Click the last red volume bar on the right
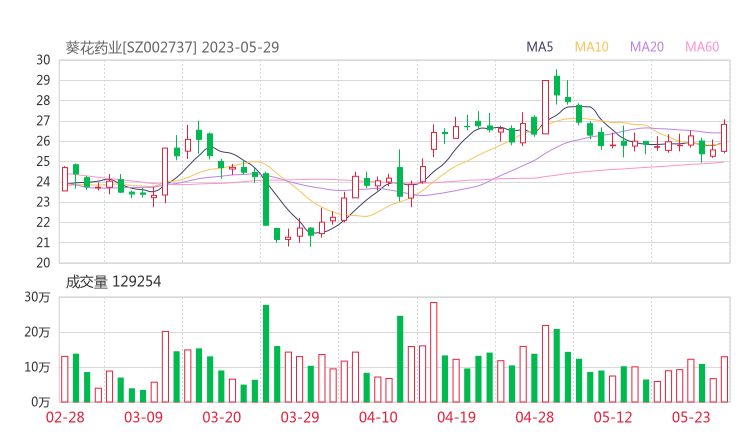The height and width of the screenshot is (440, 740). pos(724,380)
